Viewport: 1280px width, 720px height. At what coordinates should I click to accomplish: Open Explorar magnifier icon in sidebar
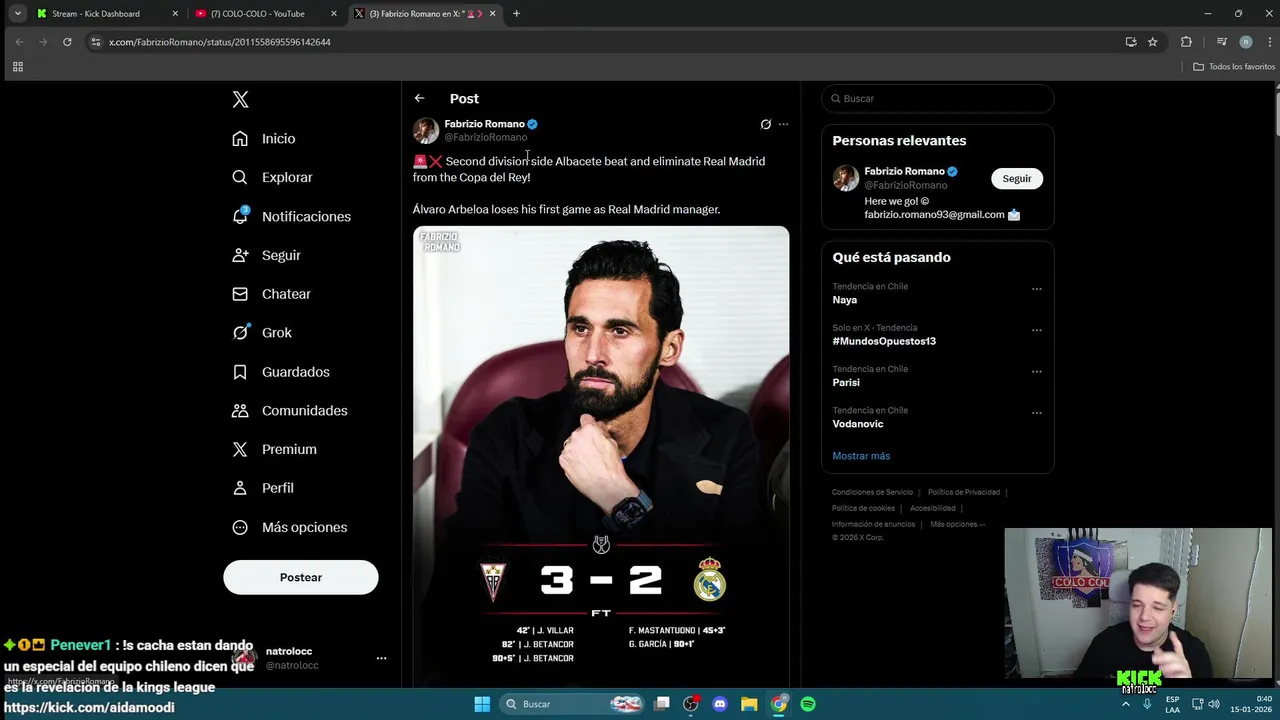point(240,177)
